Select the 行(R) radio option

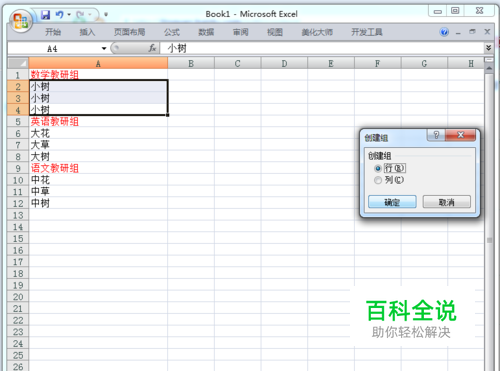tap(378, 168)
